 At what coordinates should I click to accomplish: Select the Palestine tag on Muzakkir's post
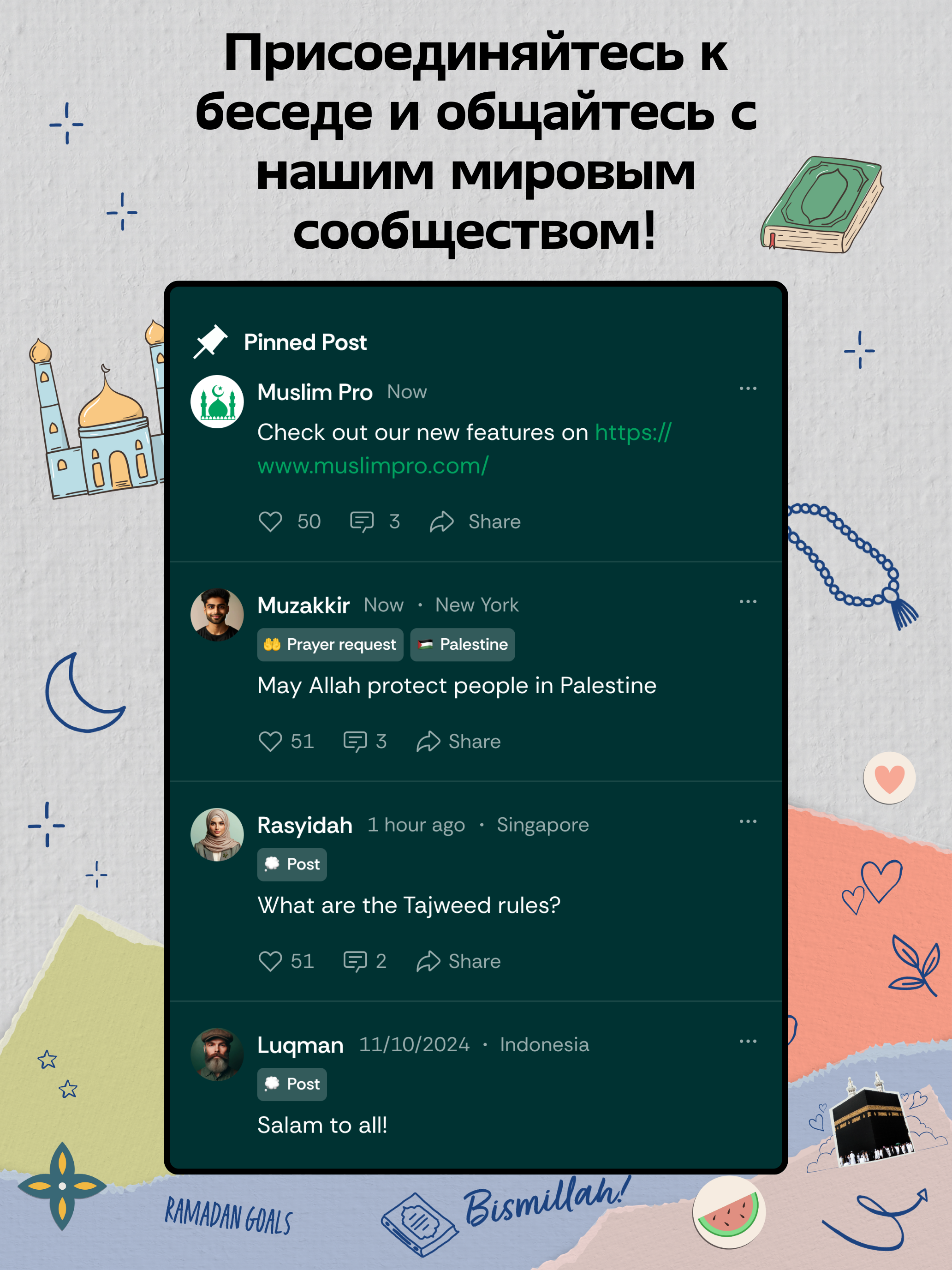tap(463, 645)
